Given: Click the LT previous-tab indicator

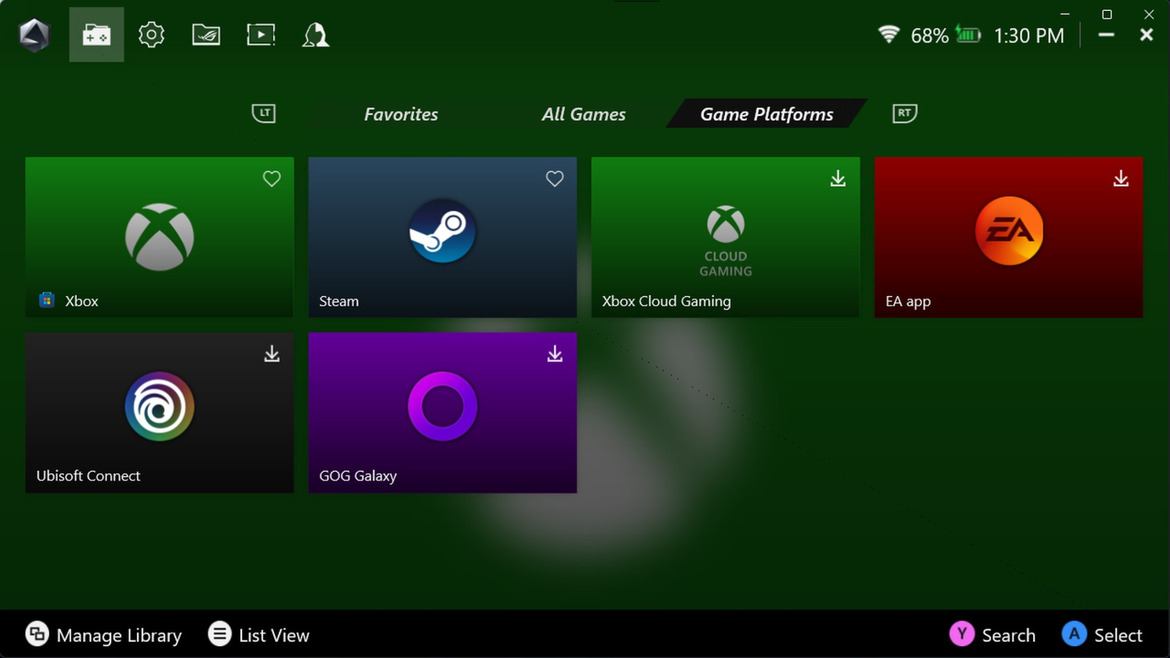Looking at the screenshot, I should [x=263, y=113].
